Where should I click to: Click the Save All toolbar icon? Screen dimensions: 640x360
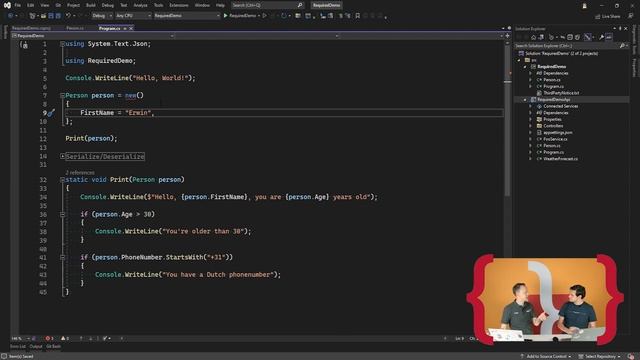point(58,16)
